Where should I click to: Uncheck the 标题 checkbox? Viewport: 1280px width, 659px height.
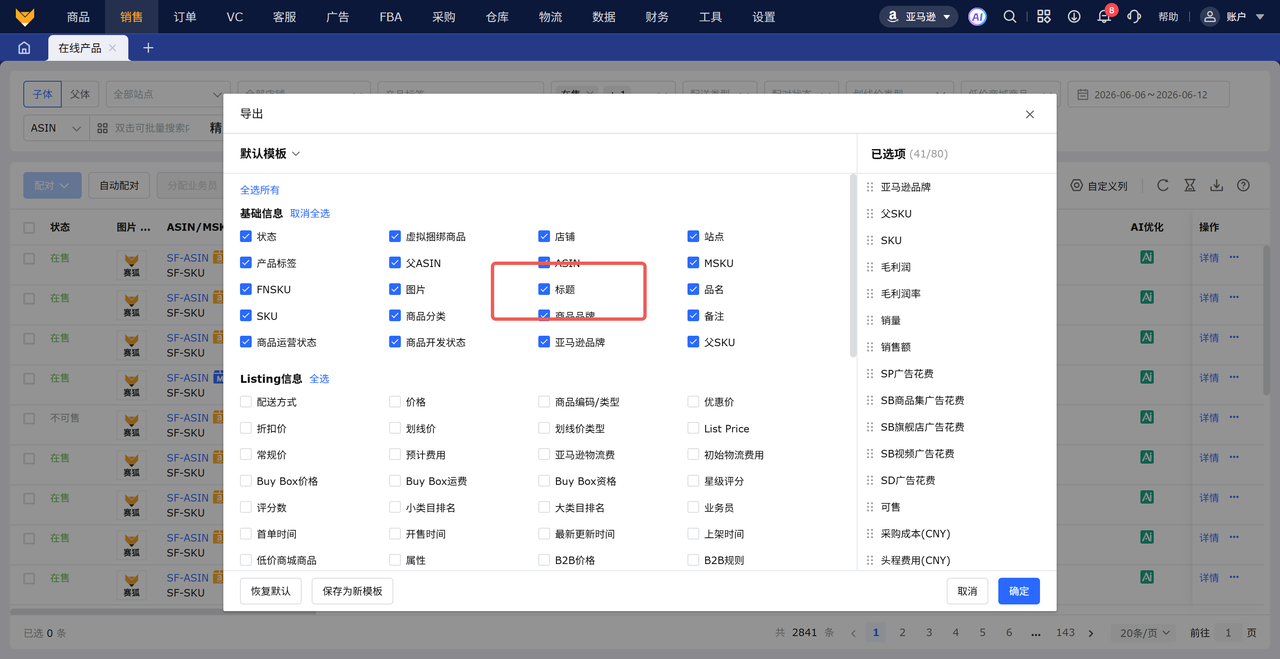click(544, 290)
